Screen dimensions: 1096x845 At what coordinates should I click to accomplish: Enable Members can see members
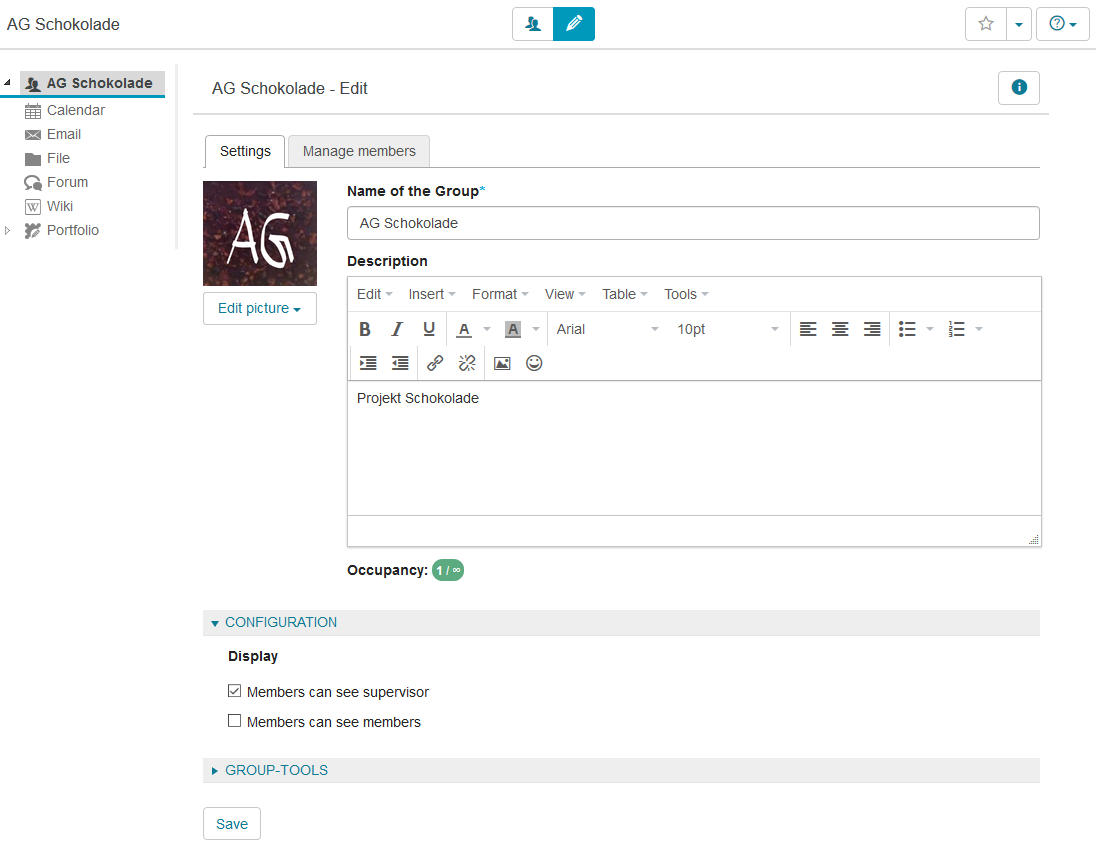click(x=235, y=721)
